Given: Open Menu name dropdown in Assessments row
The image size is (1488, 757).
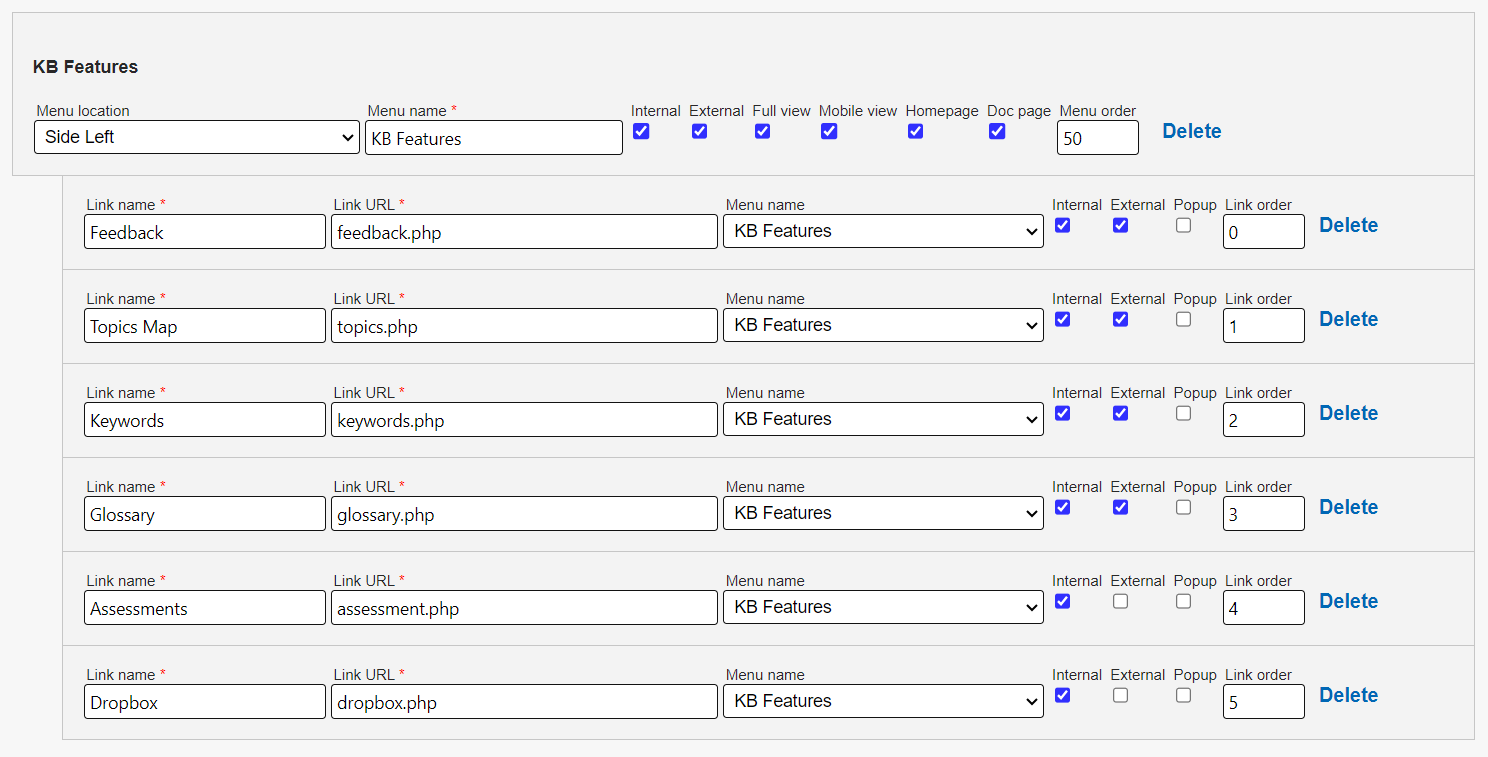Looking at the screenshot, I should click(x=883, y=607).
